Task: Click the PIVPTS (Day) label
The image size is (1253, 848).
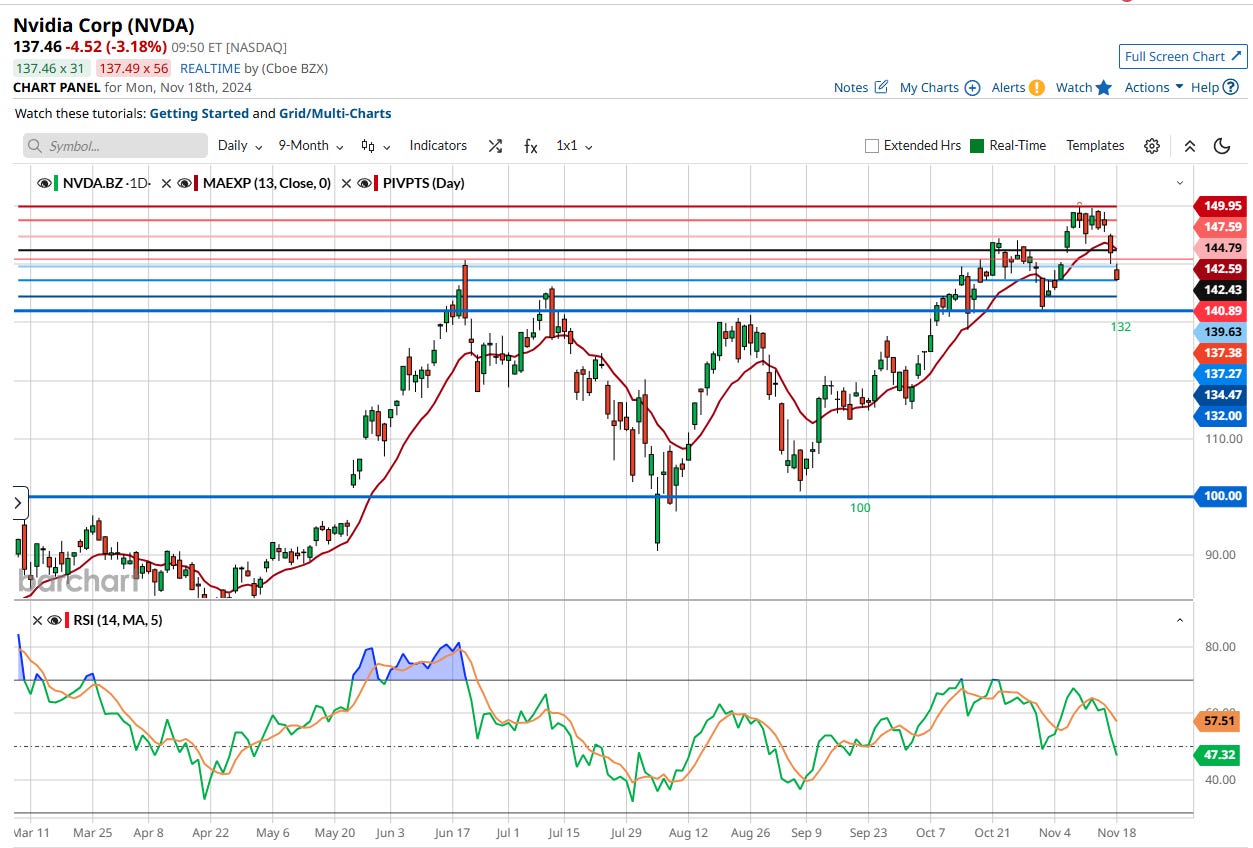Action: coord(423,183)
